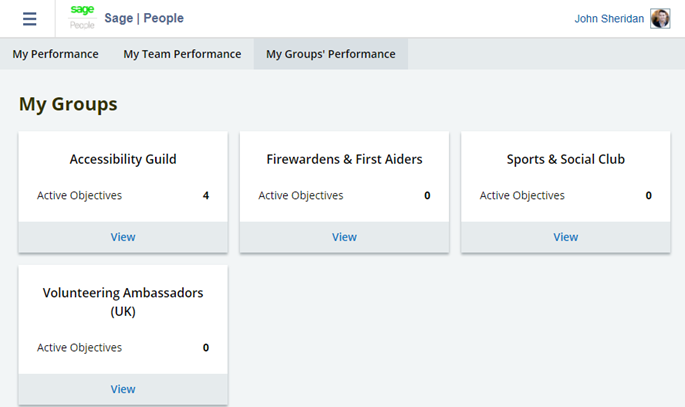Click the Volunteering Ambassadors (UK) title

pos(123,302)
